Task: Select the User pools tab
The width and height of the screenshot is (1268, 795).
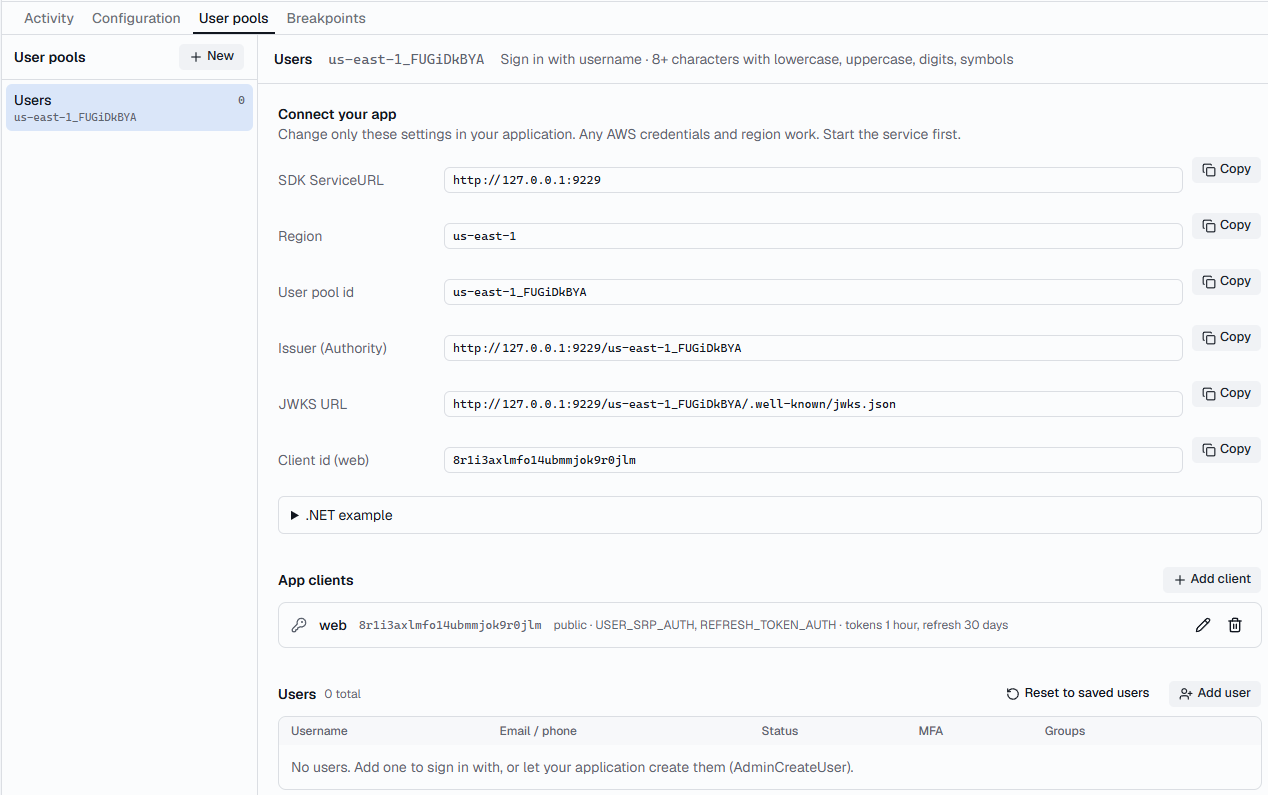Action: pos(234,18)
